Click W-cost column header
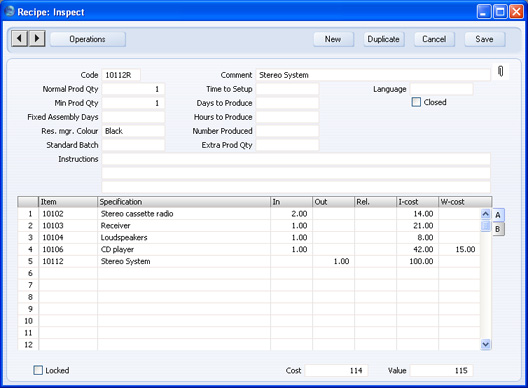The image size is (528, 388). (x=465, y=202)
